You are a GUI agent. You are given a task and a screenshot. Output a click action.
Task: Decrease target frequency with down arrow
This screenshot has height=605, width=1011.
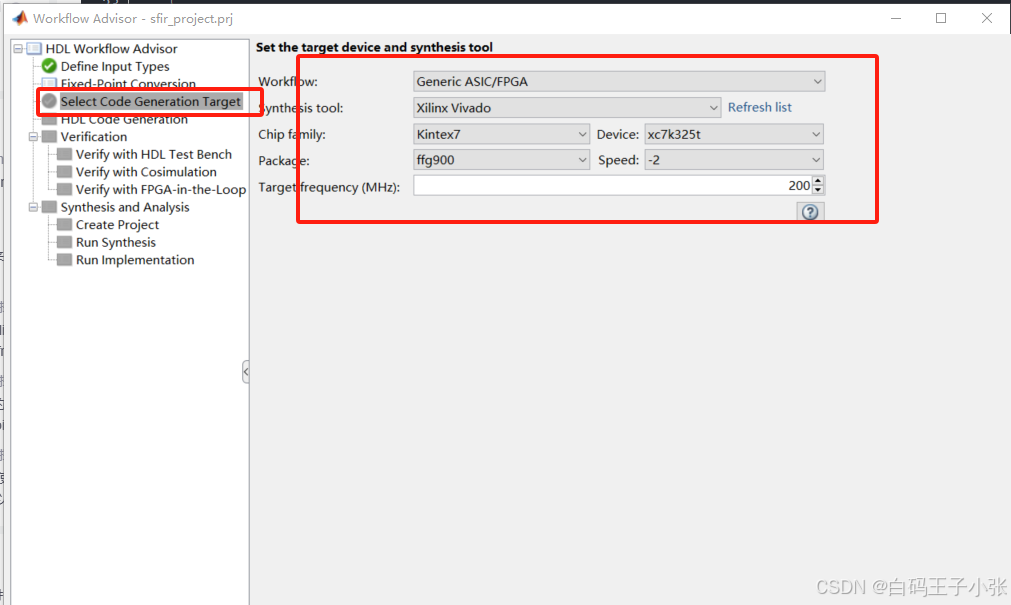(x=818, y=190)
